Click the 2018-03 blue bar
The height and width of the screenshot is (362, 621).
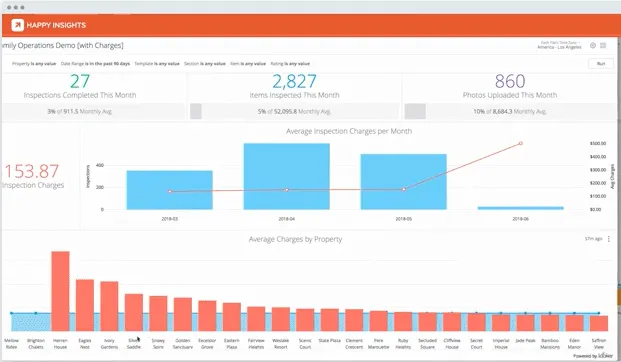pyautogui.click(x=170, y=190)
